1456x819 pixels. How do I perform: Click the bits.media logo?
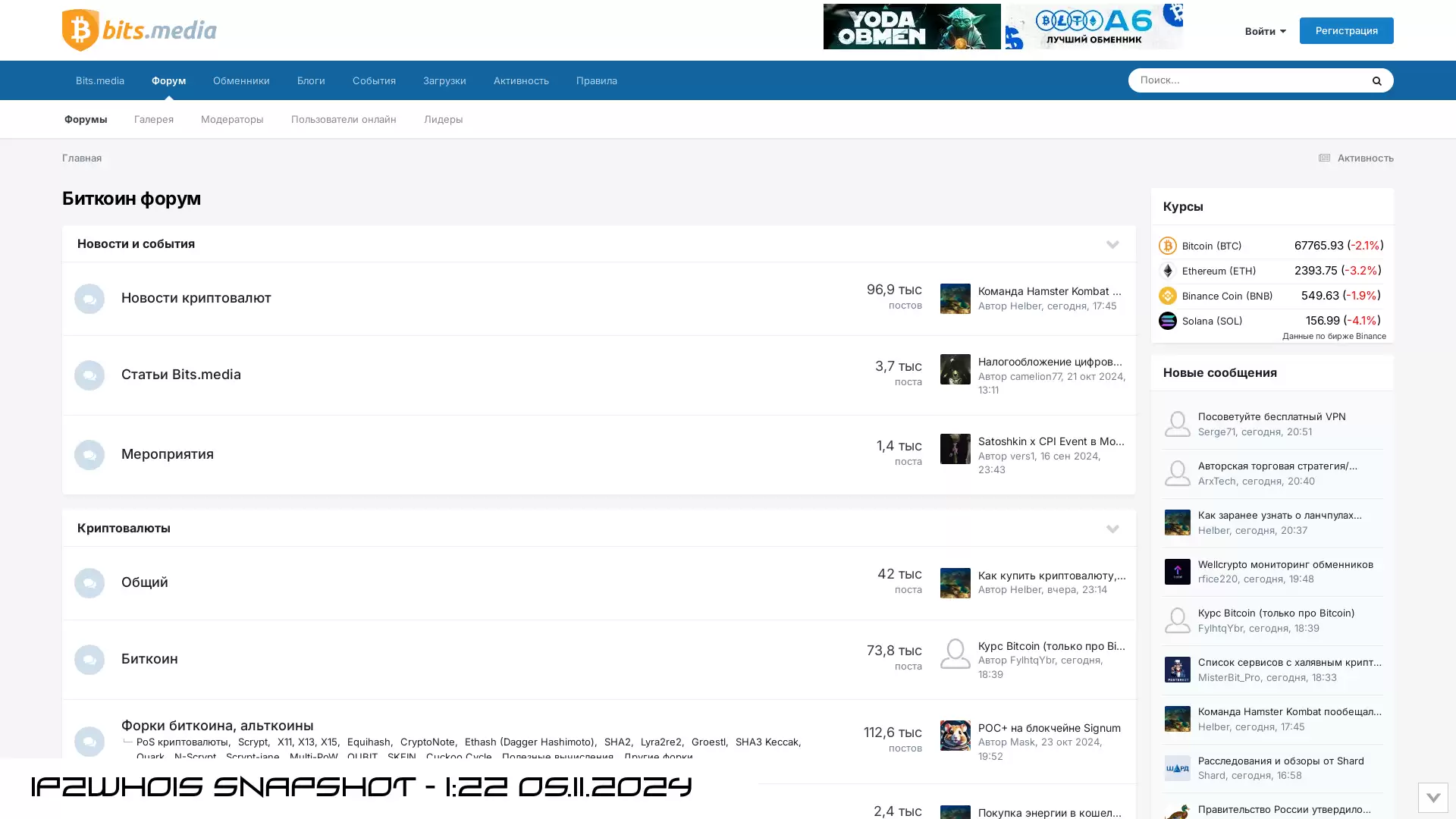point(139,30)
